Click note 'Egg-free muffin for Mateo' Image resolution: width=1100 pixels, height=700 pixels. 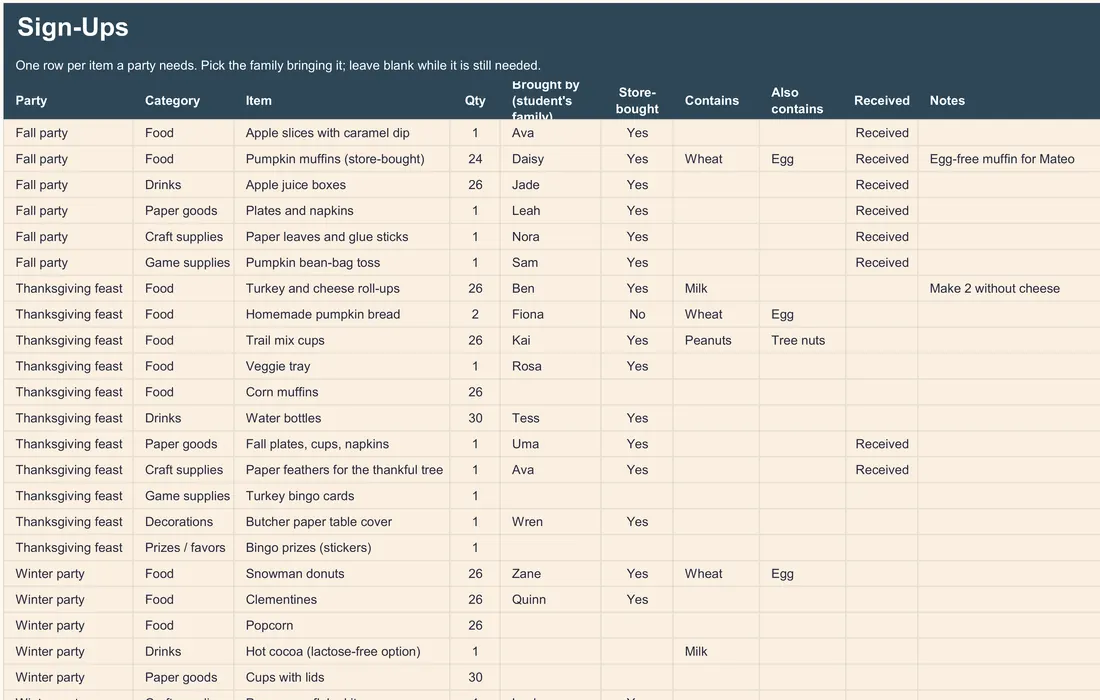point(1008,159)
